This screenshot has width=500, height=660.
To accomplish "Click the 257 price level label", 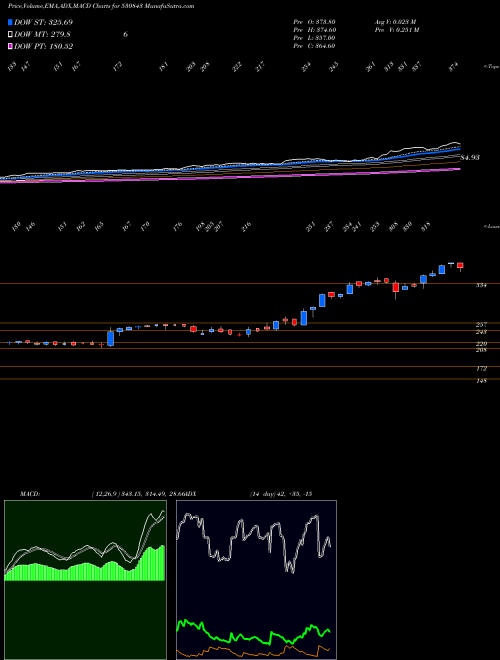I will pyautogui.click(x=481, y=325).
